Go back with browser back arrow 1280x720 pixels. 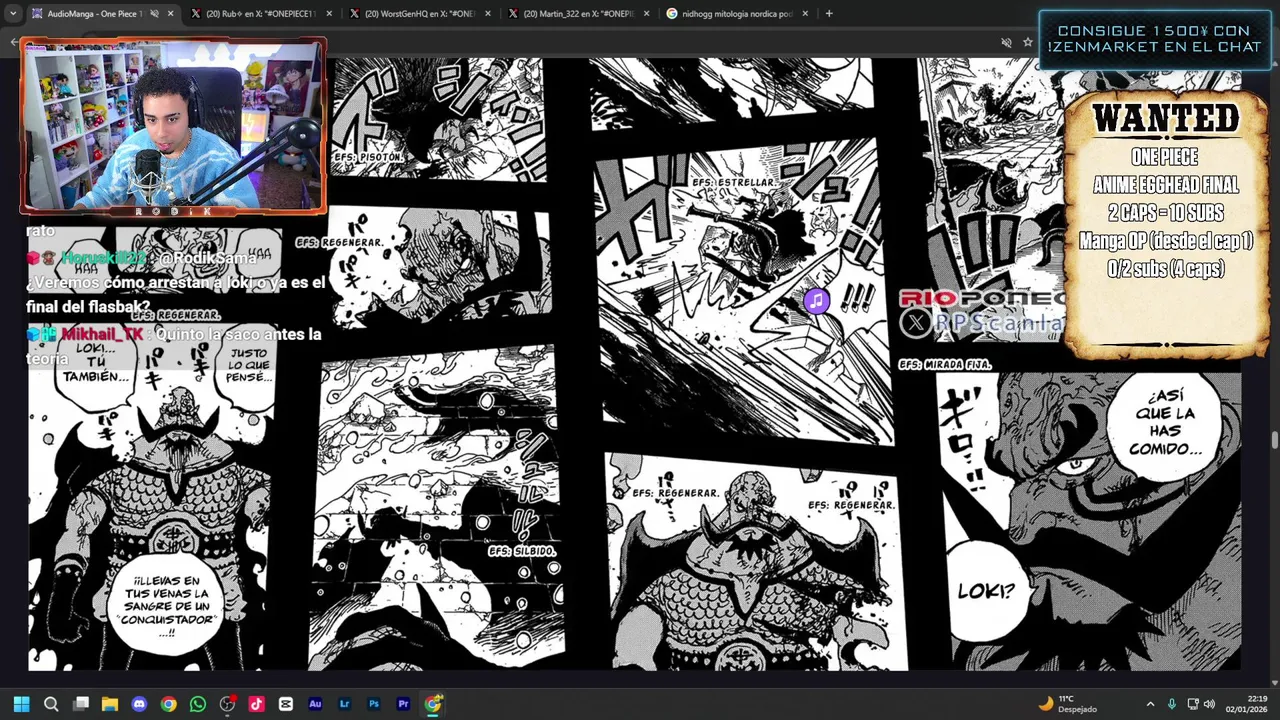click(14, 42)
